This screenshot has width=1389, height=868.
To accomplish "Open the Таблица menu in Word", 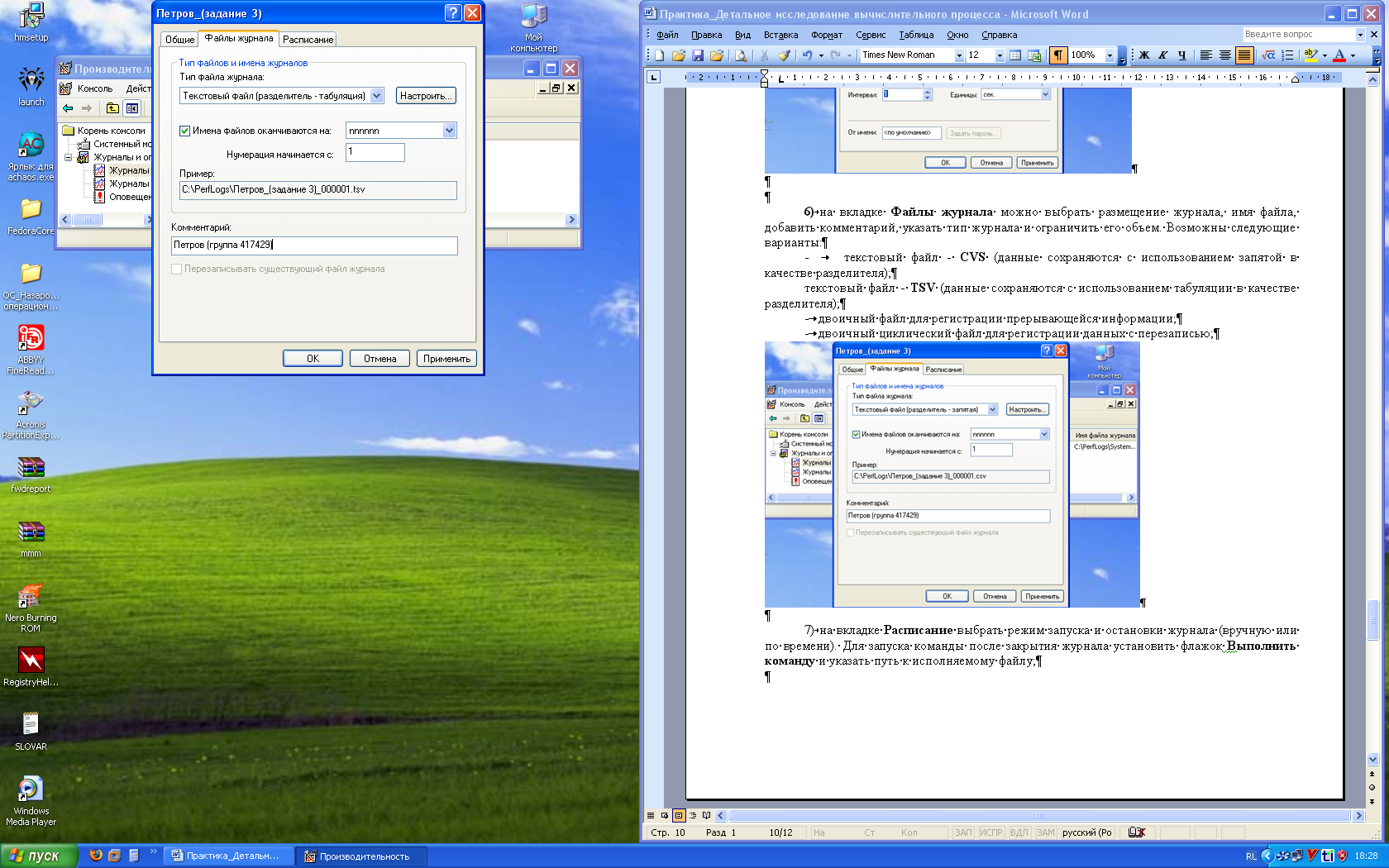I will pos(916,35).
